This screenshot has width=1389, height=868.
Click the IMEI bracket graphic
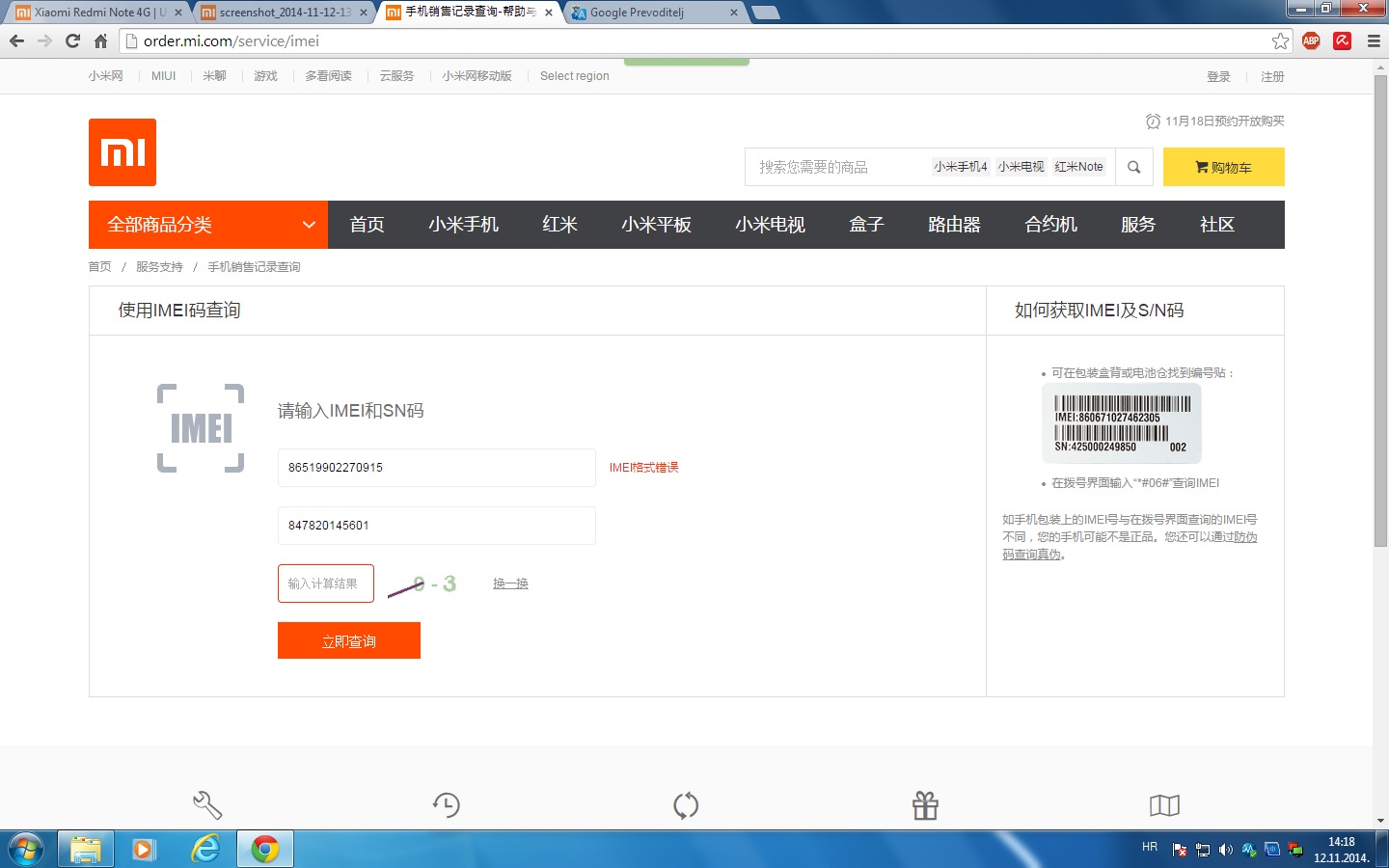[201, 428]
